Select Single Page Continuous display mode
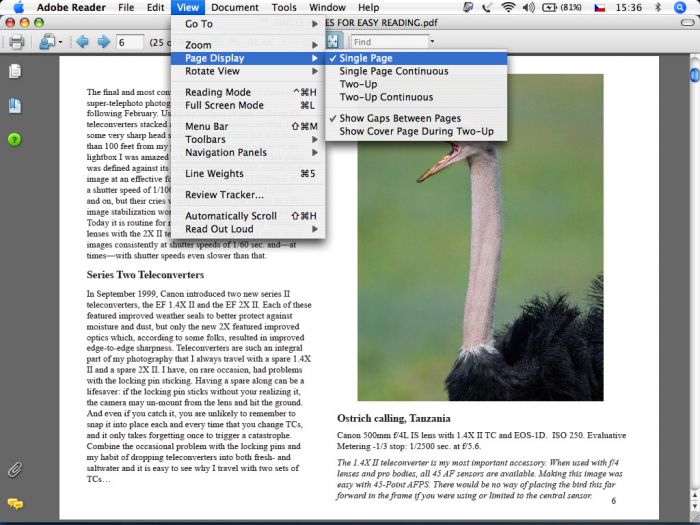The image size is (700, 525). (x=393, y=72)
